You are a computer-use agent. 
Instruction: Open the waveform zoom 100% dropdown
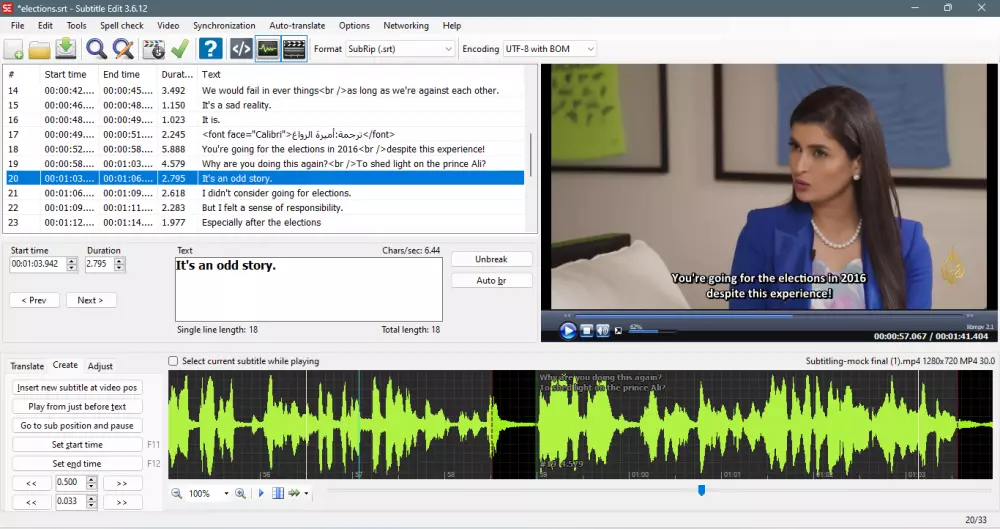click(226, 494)
